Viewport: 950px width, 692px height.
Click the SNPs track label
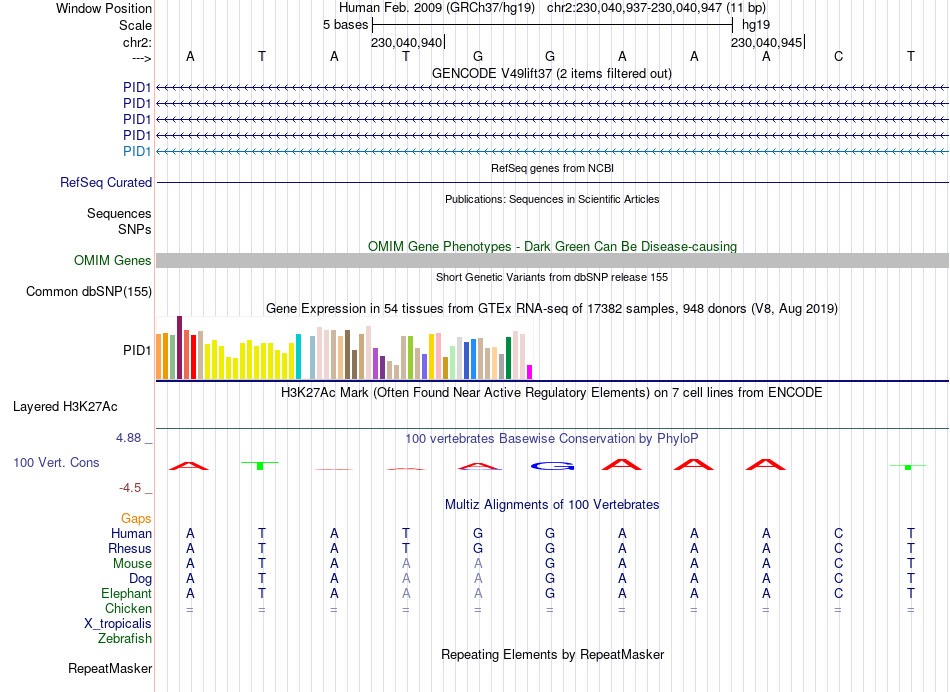(x=135, y=229)
